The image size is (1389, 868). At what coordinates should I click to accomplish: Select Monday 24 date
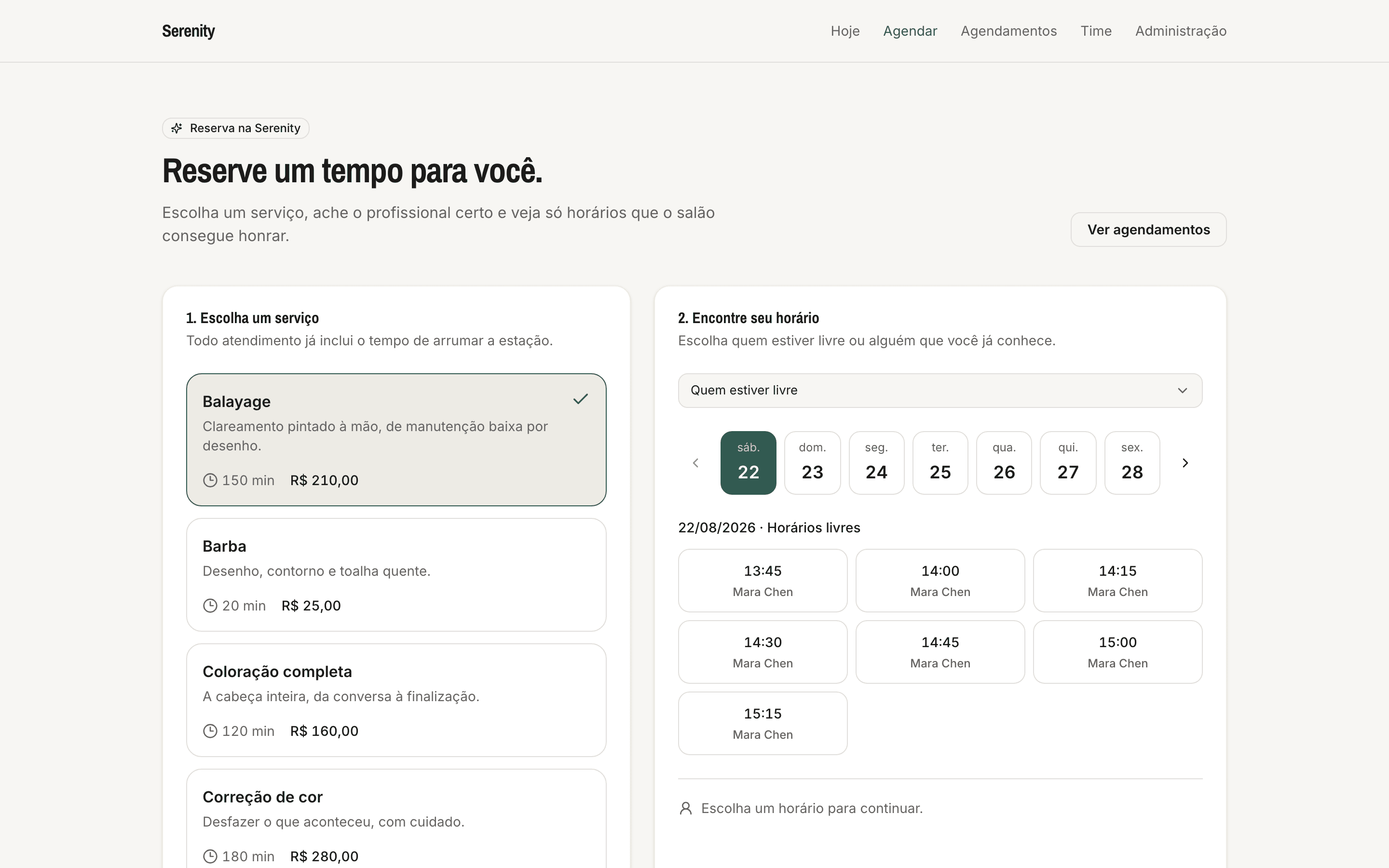[x=876, y=463]
